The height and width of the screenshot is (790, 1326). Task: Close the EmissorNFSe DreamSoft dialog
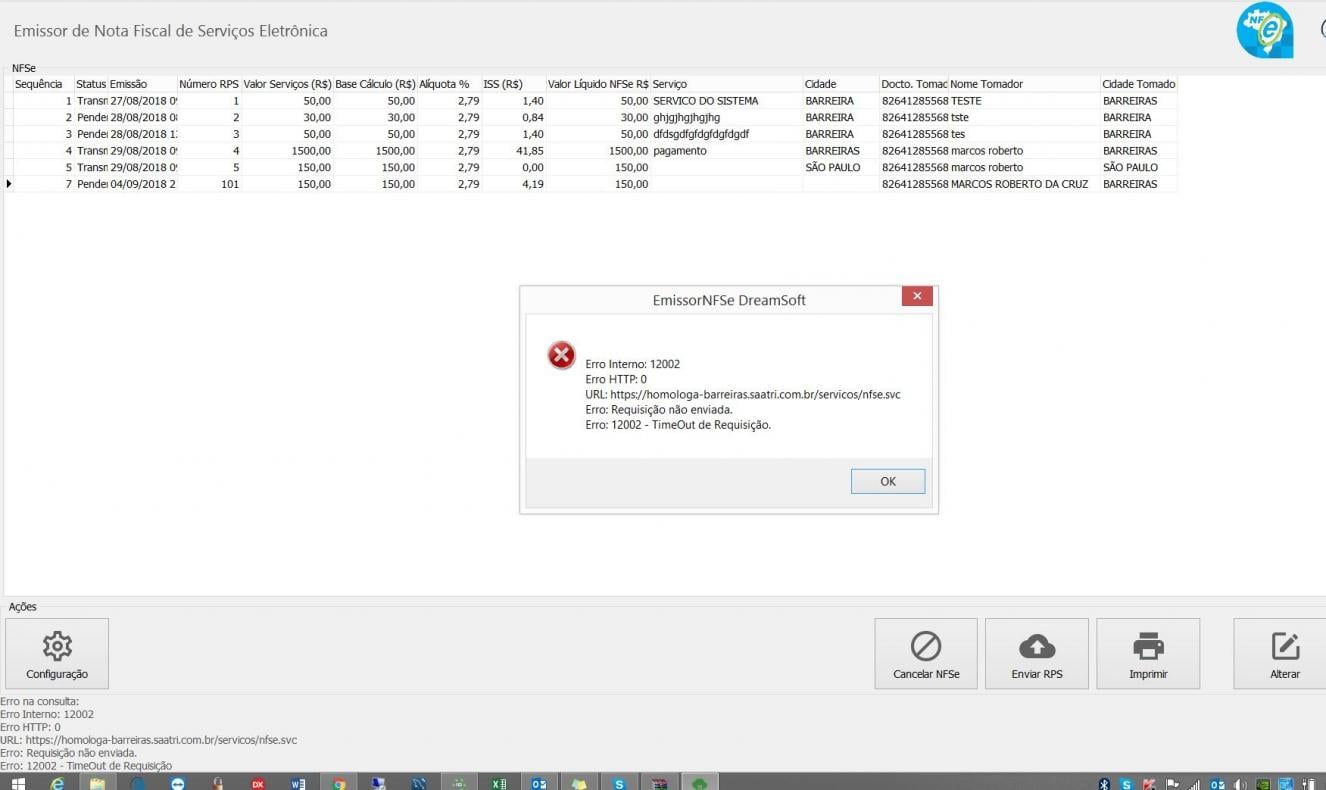click(917, 296)
